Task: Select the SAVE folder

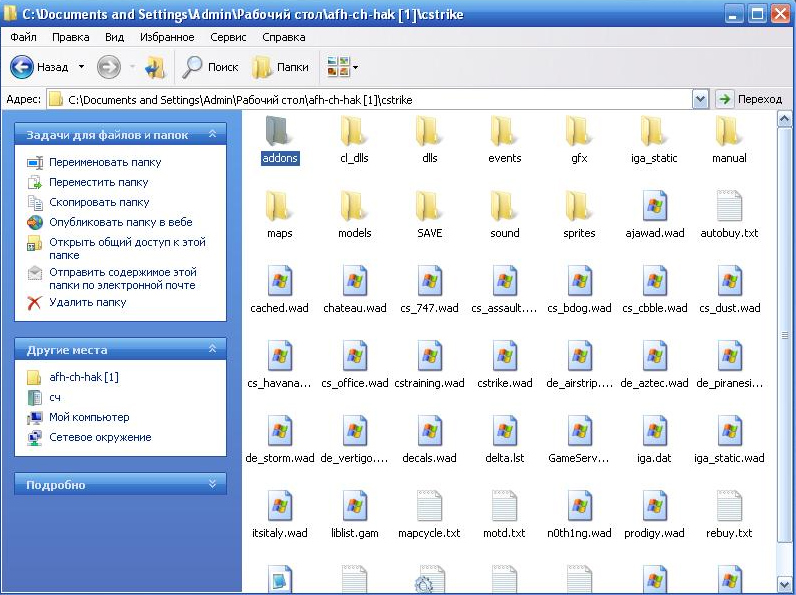Action: click(429, 213)
